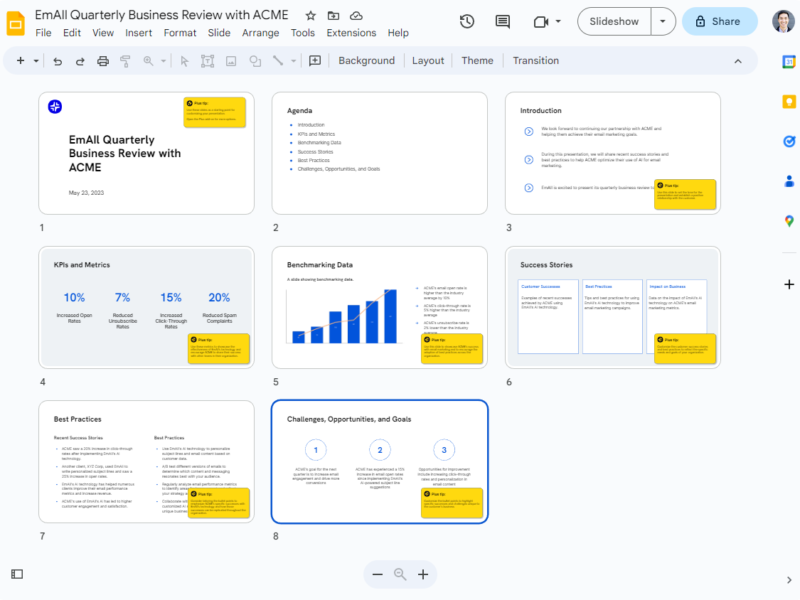Click the Transition button in toolbar
Image resolution: width=800 pixels, height=600 pixels.
point(536,61)
